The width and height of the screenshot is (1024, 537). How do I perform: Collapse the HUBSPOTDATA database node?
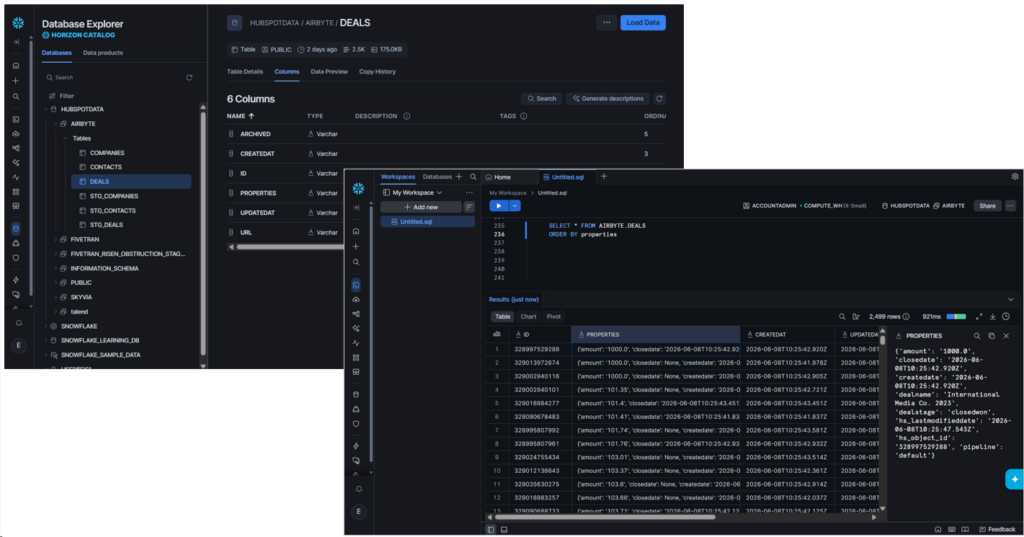(46, 110)
